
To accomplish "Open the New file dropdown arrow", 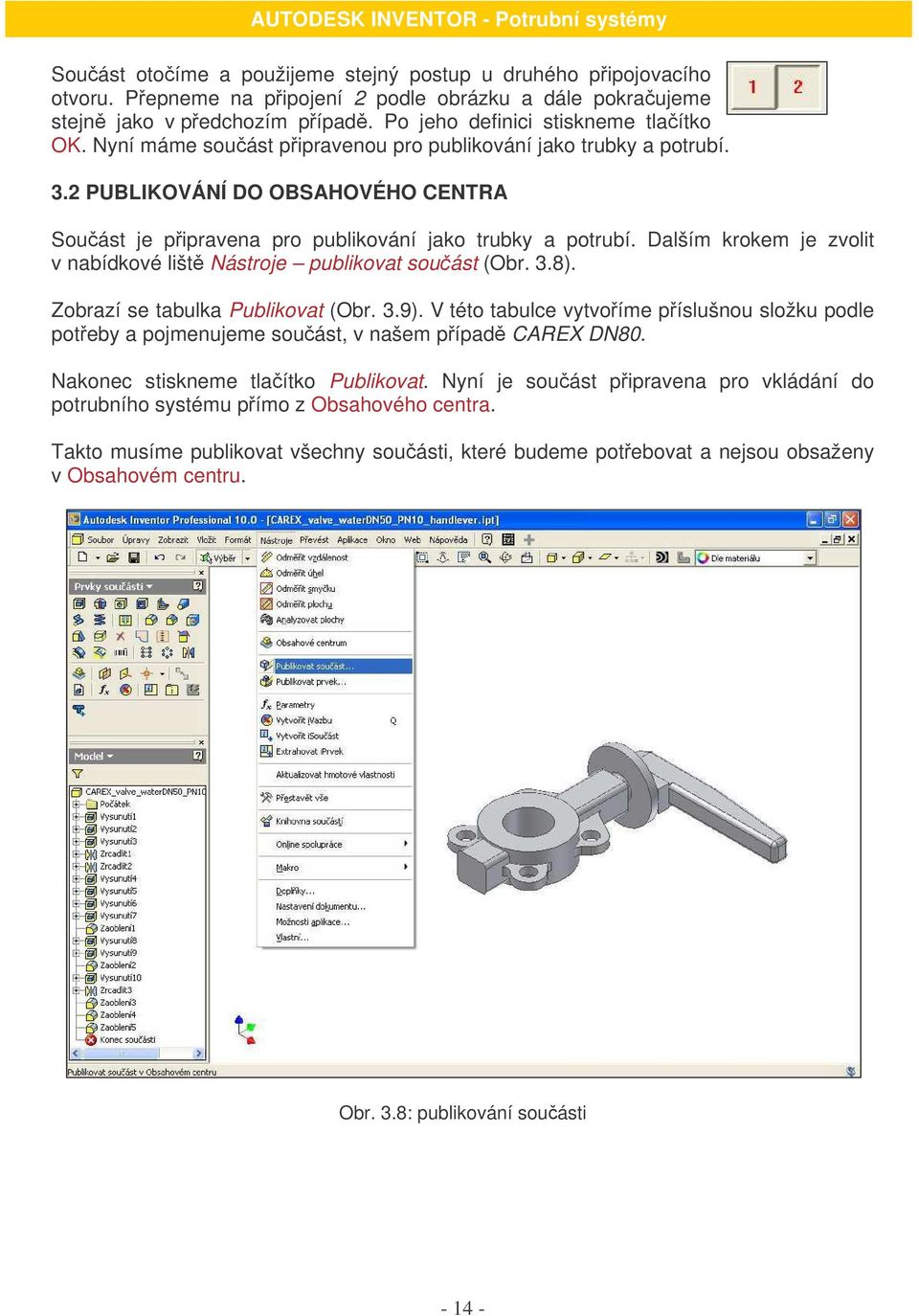I will coord(97,557).
